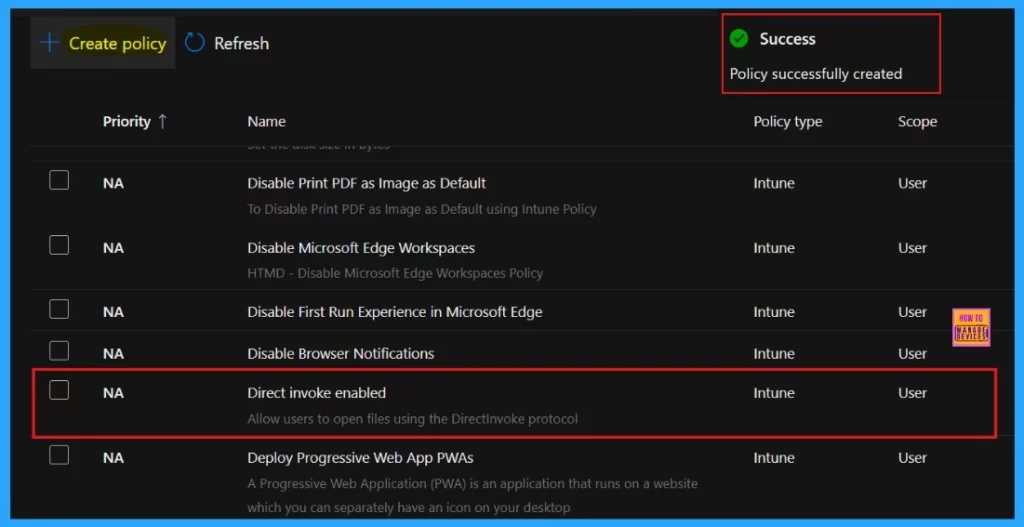Tick checkbox for Deploy Progressive Web App PWAs
The image size is (1024, 527).
click(59, 455)
